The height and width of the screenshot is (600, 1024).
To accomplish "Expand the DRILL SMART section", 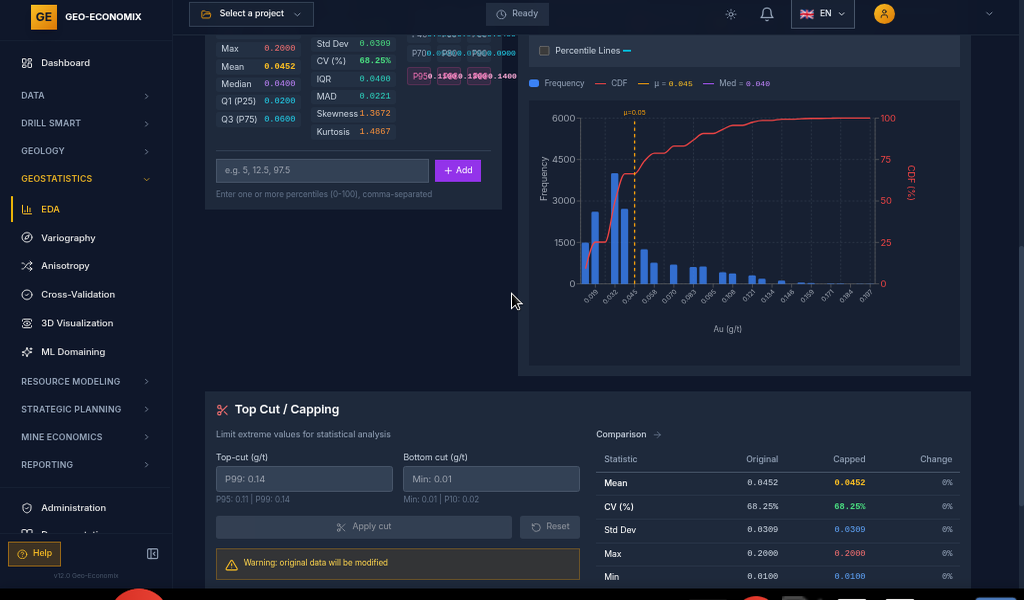I will (85, 123).
